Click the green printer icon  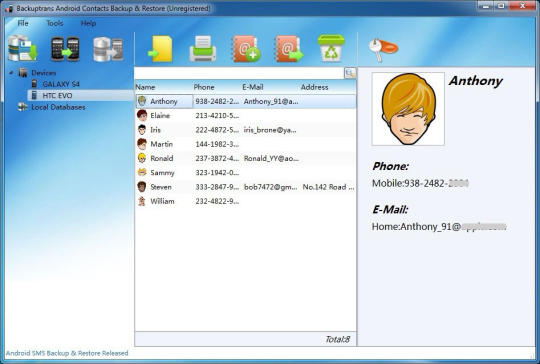[203, 49]
